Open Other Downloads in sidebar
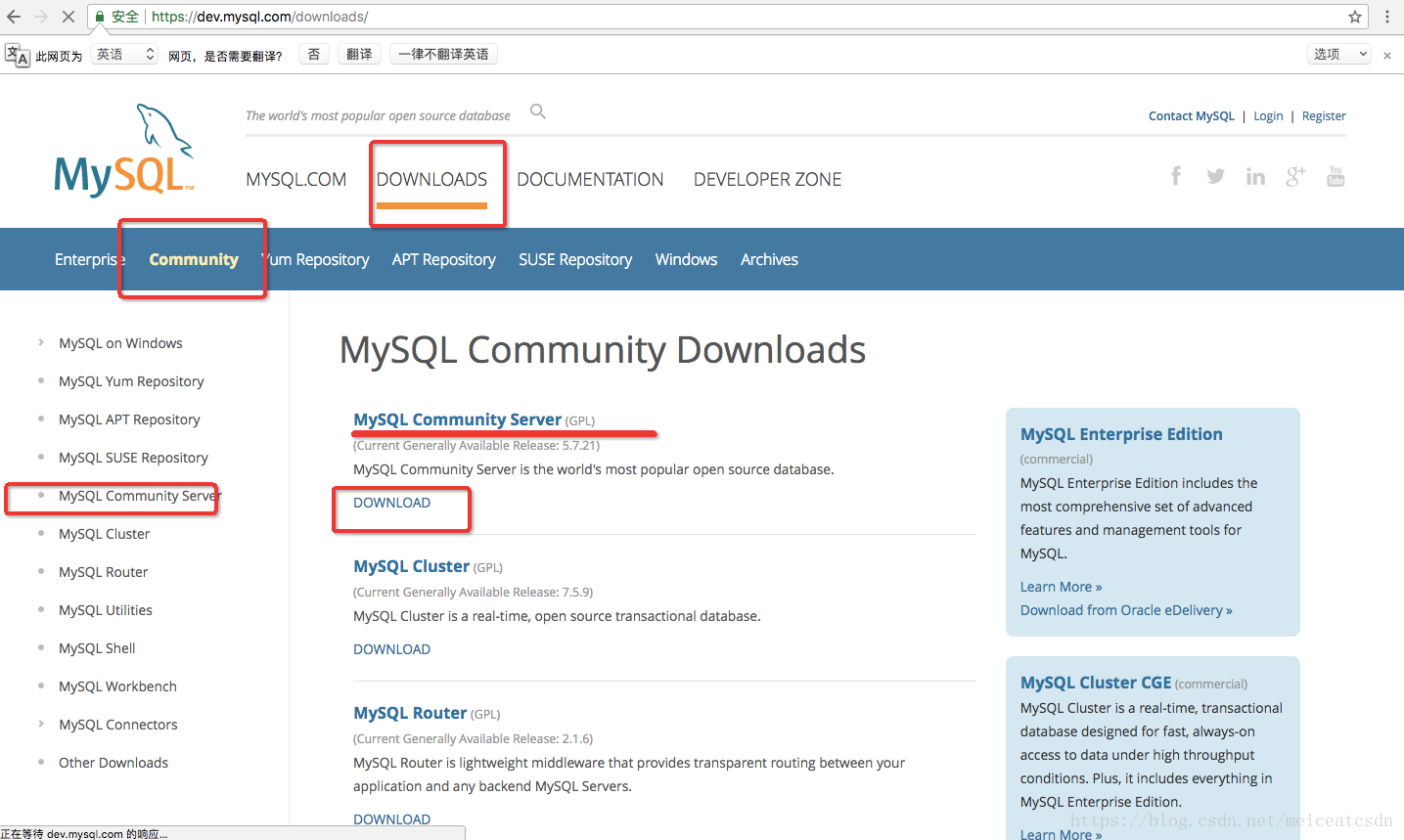The width and height of the screenshot is (1404, 840). [x=113, y=763]
